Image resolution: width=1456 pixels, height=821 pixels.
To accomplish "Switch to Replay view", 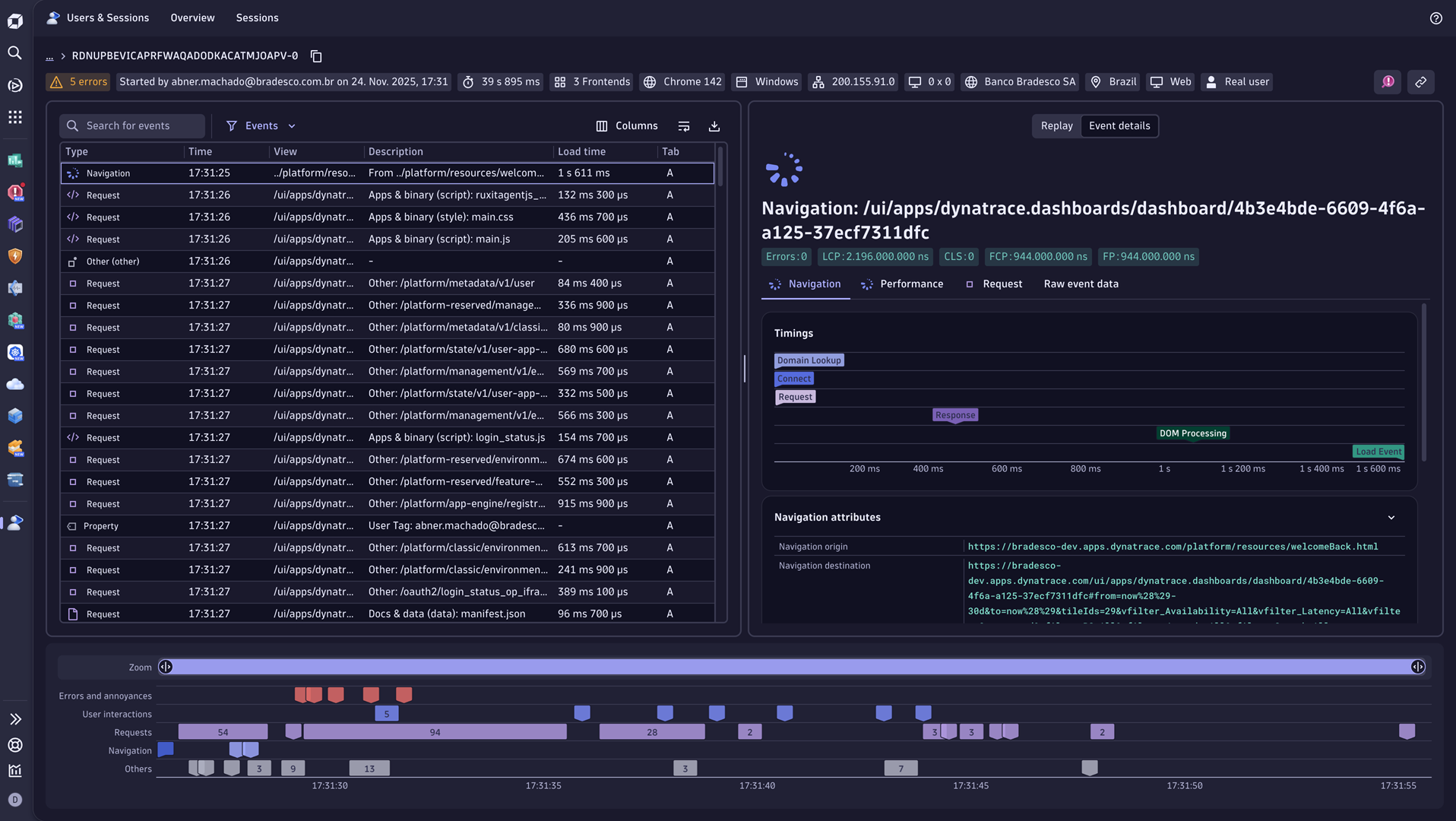I will pos(1056,126).
